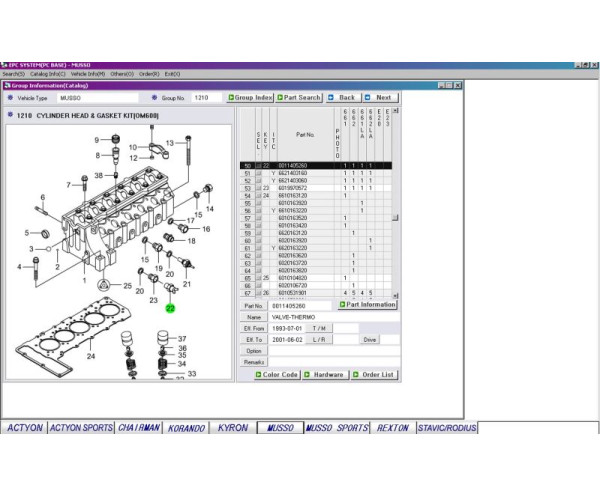Image resolution: width=600 pixels, height=497 pixels.
Task: Open the Hardware list
Action: (325, 375)
